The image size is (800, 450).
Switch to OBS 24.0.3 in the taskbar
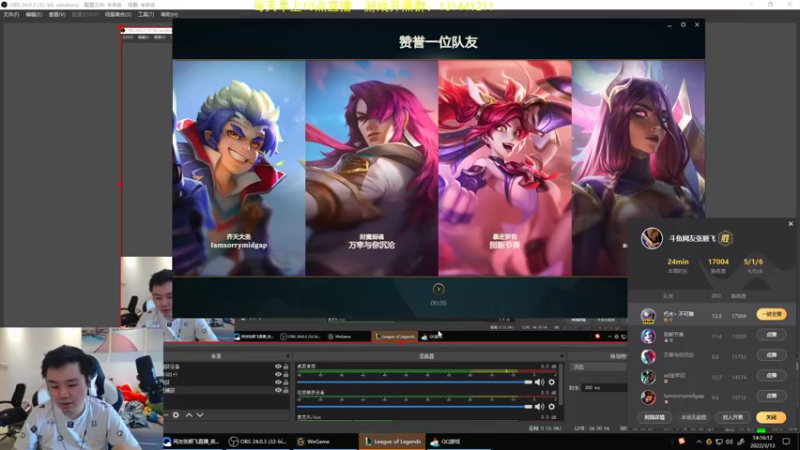pos(258,441)
